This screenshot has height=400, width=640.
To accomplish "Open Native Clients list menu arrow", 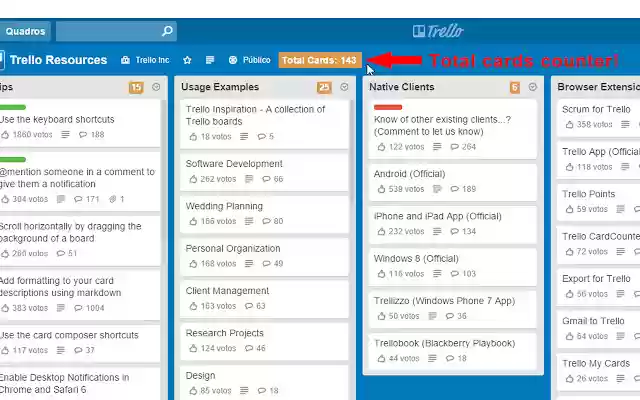I will [x=533, y=87].
